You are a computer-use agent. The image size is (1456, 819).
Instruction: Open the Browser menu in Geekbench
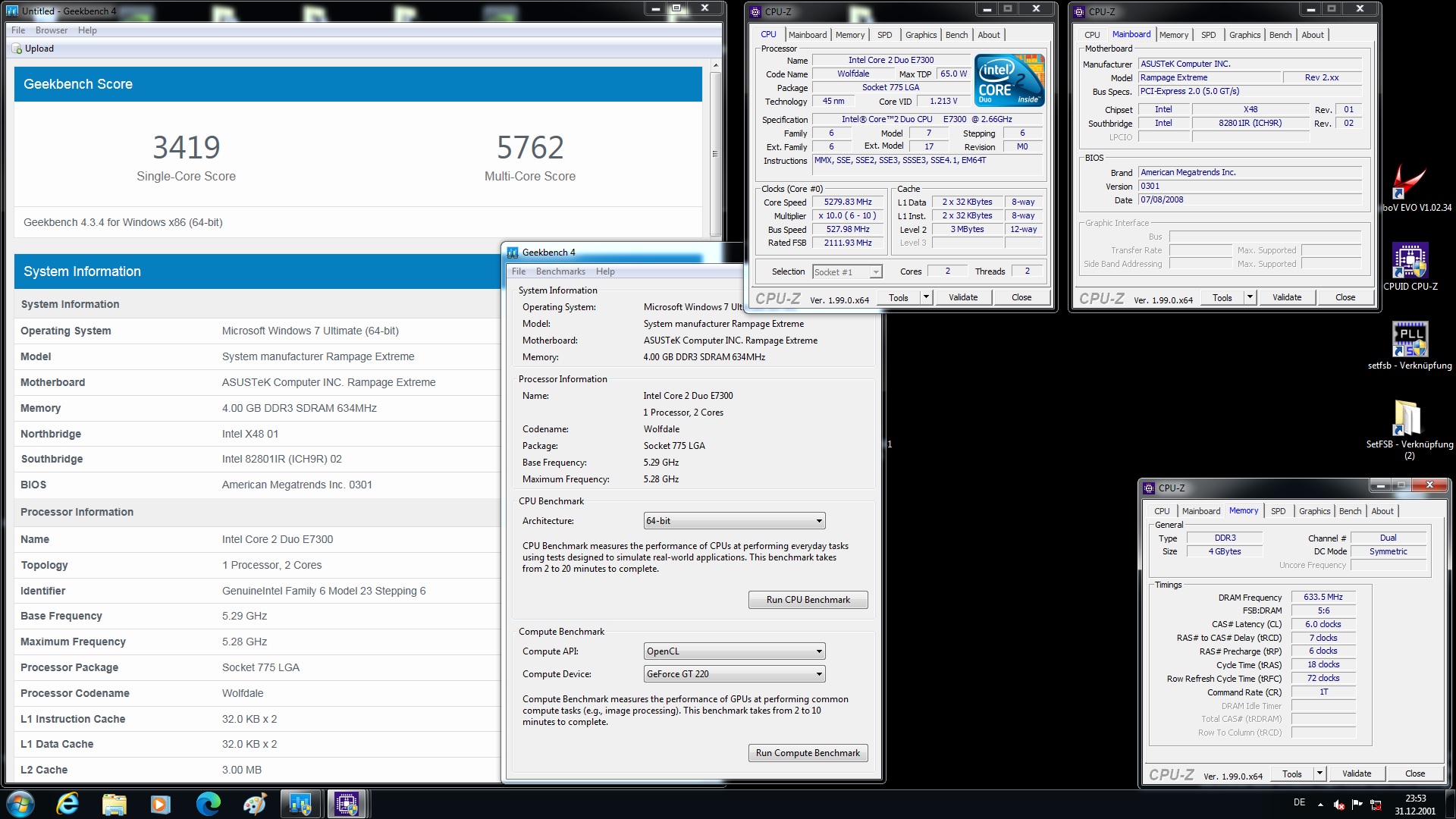[52, 30]
